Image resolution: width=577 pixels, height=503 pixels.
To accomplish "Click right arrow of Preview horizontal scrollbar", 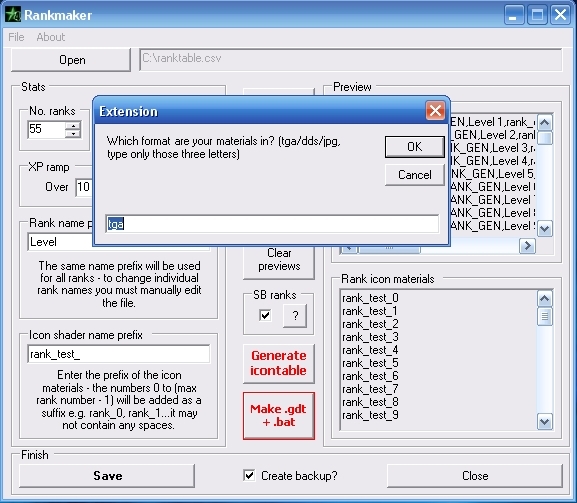I will click(x=527, y=246).
